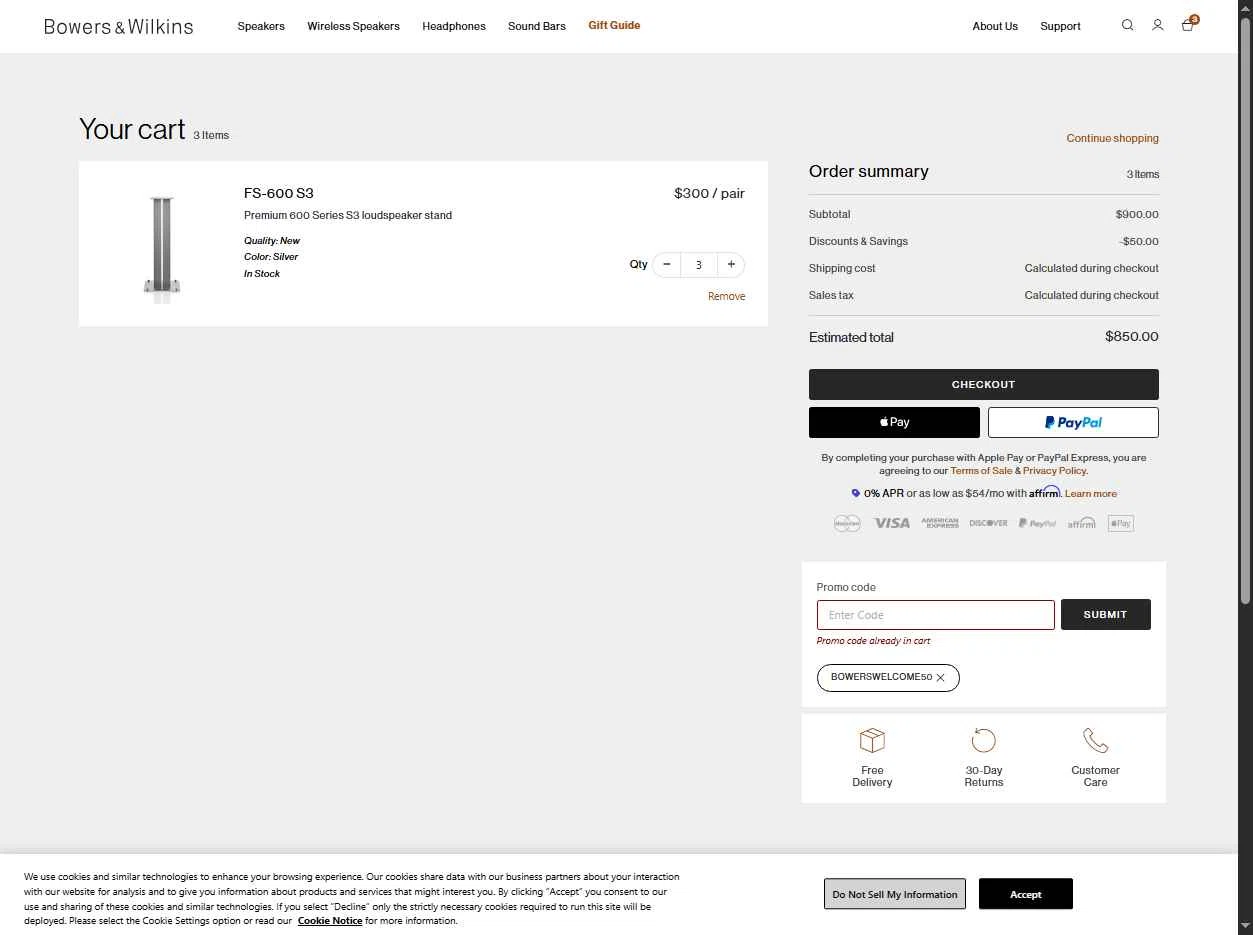This screenshot has width=1253, height=935.
Task: Click the Customer Care phone icon
Action: point(1095,740)
